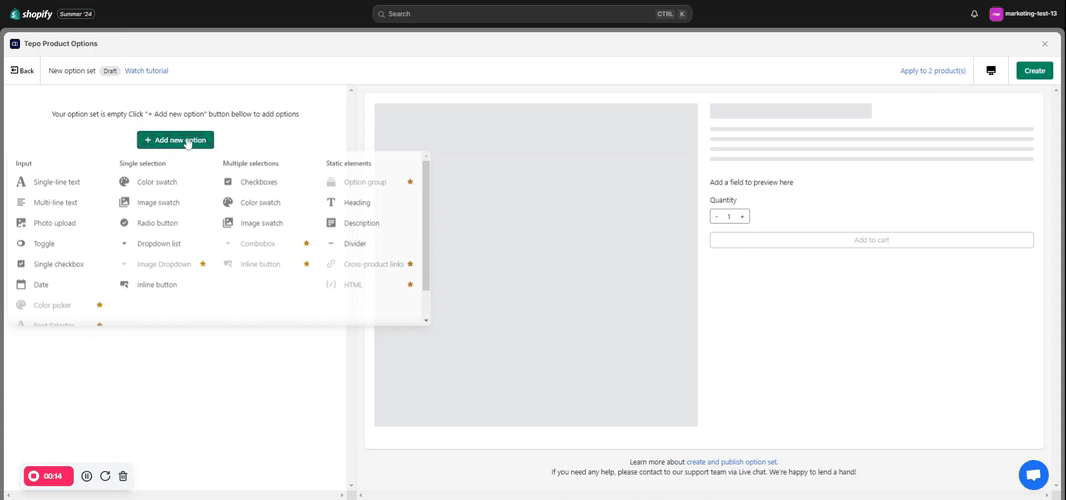Image resolution: width=1066 pixels, height=500 pixels.
Task: Click the option list scroll-down arrow
Action: coord(426,320)
